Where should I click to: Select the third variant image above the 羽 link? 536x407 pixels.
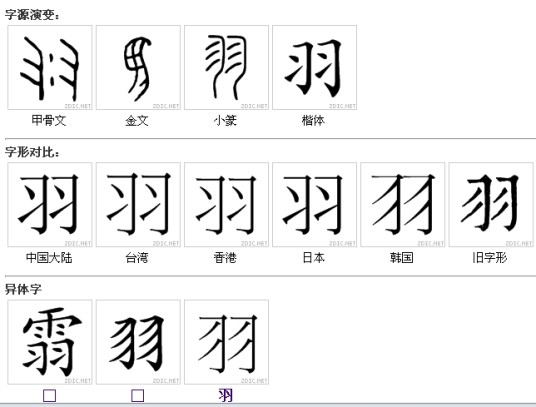pos(226,342)
